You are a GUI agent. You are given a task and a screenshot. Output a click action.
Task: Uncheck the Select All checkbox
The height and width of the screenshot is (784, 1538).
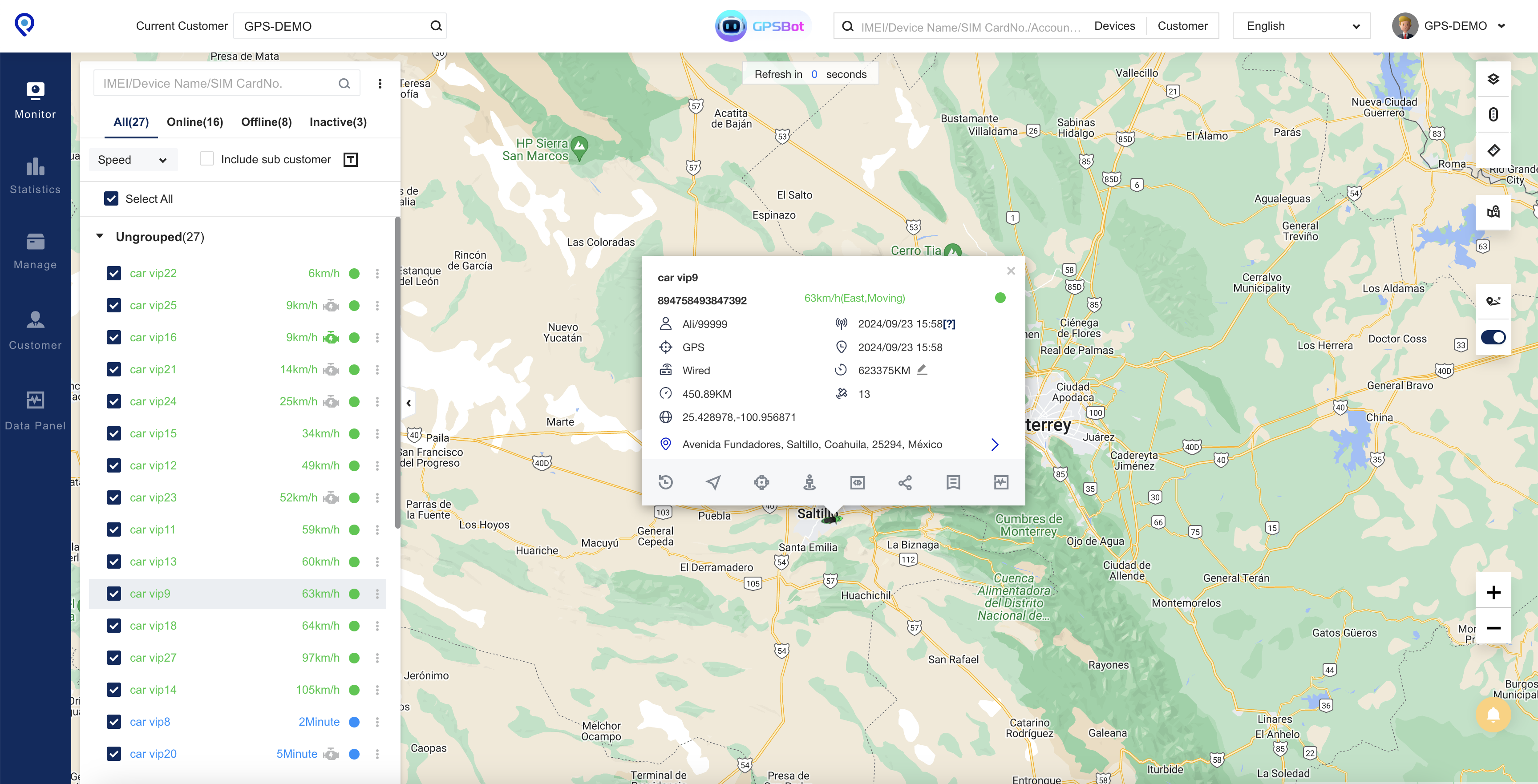[x=112, y=199]
